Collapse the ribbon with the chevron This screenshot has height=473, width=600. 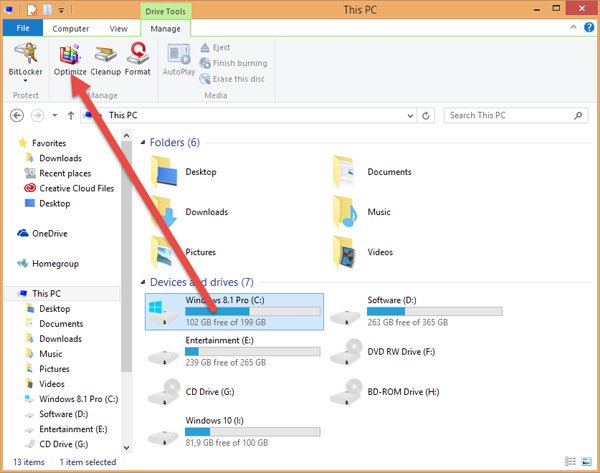tap(573, 27)
